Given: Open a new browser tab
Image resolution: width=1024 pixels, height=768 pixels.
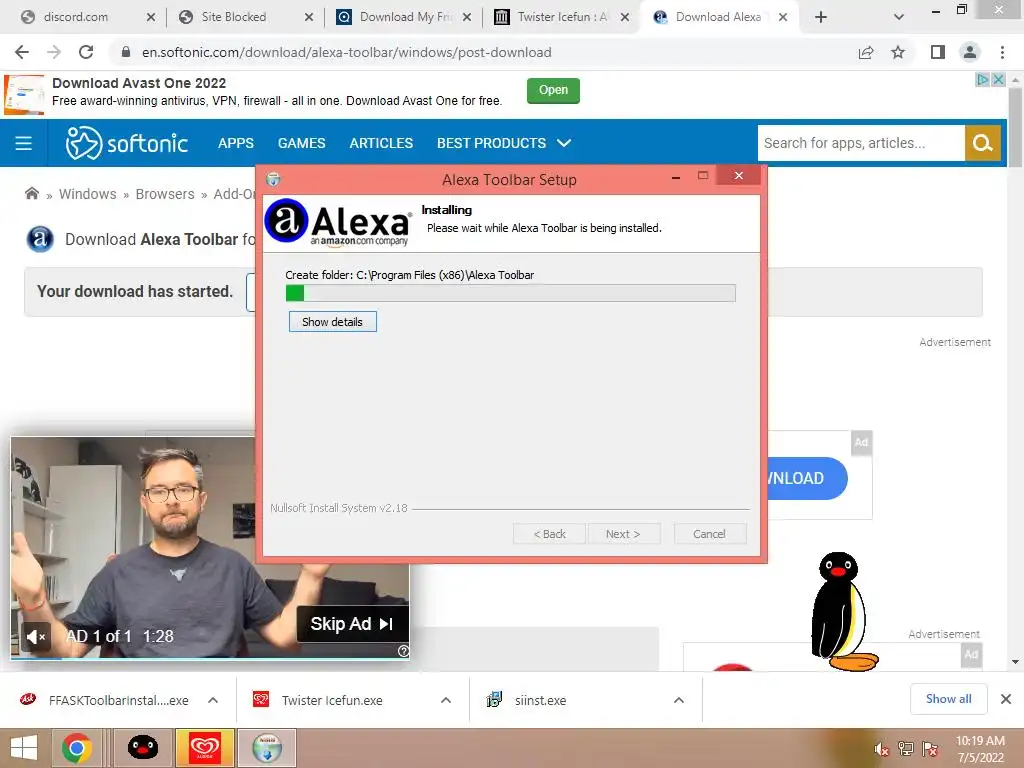Looking at the screenshot, I should 821,17.
